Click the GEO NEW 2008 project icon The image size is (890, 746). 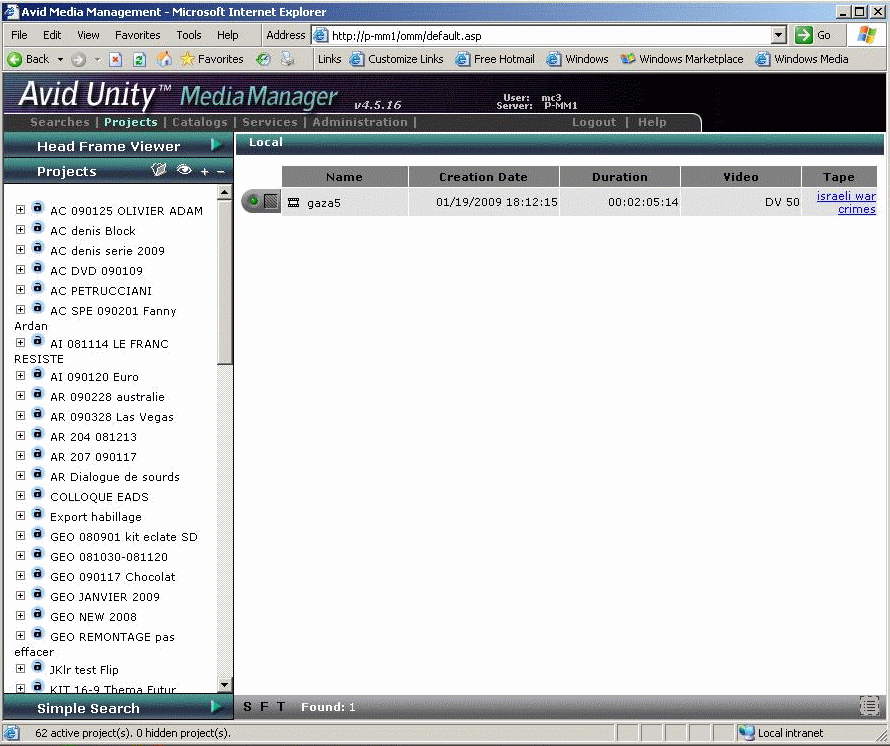coord(37,614)
